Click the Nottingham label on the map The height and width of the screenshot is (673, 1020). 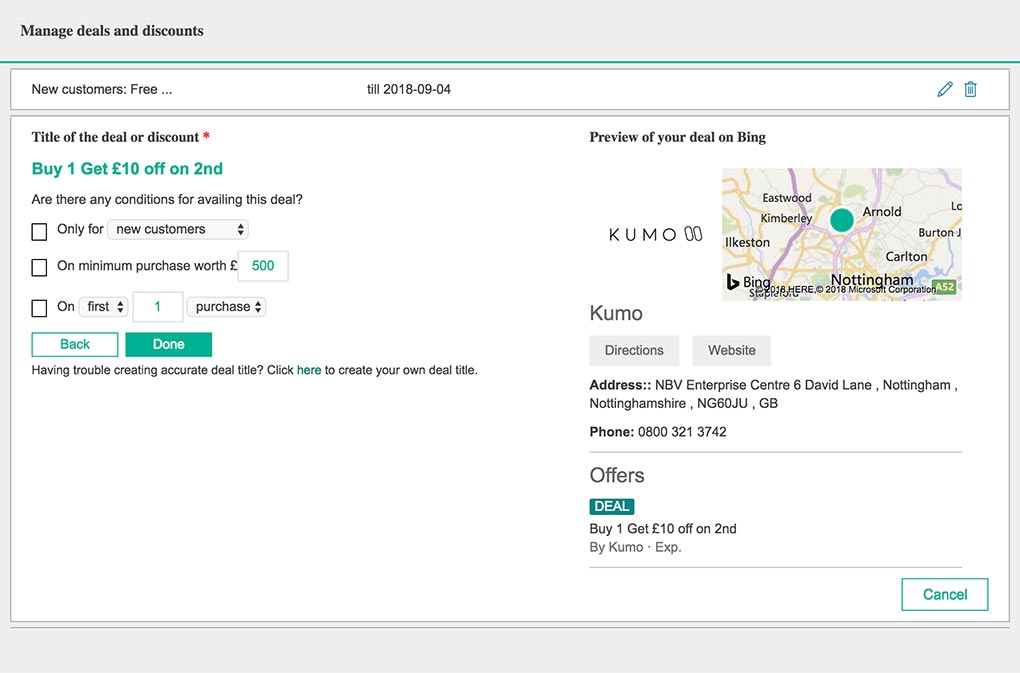tap(872, 280)
